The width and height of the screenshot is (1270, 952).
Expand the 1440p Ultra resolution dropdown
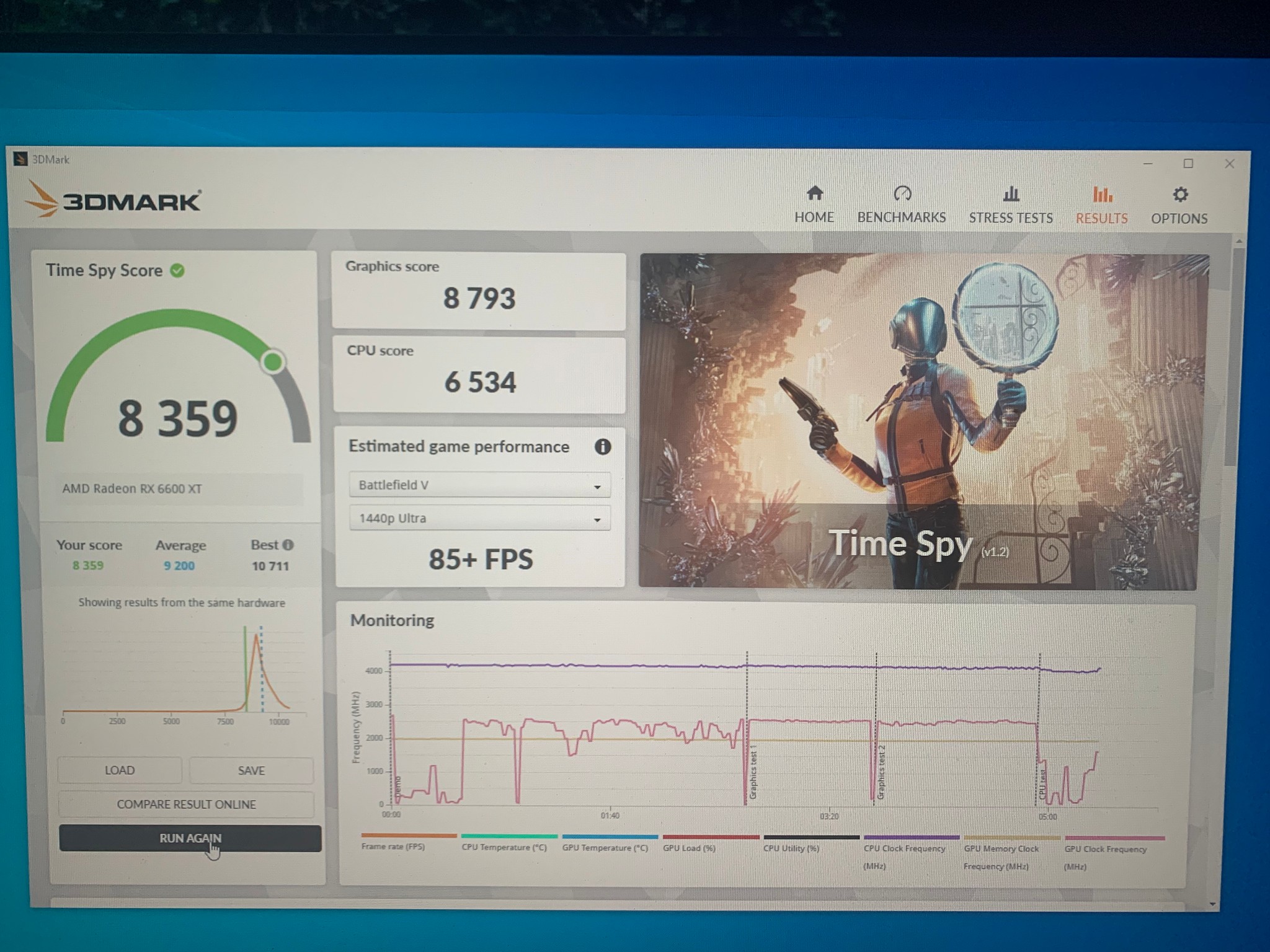(x=479, y=518)
